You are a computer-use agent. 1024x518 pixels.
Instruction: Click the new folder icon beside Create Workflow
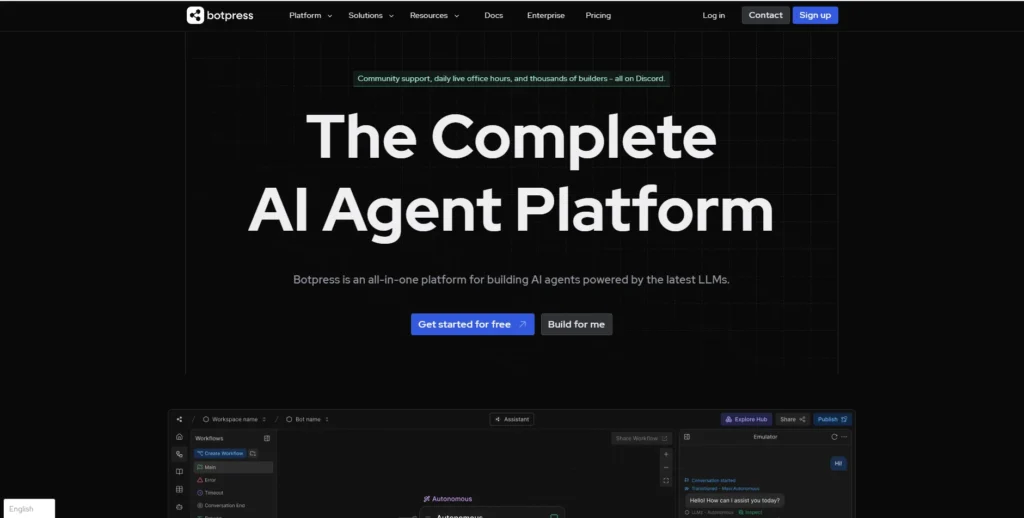coord(253,453)
